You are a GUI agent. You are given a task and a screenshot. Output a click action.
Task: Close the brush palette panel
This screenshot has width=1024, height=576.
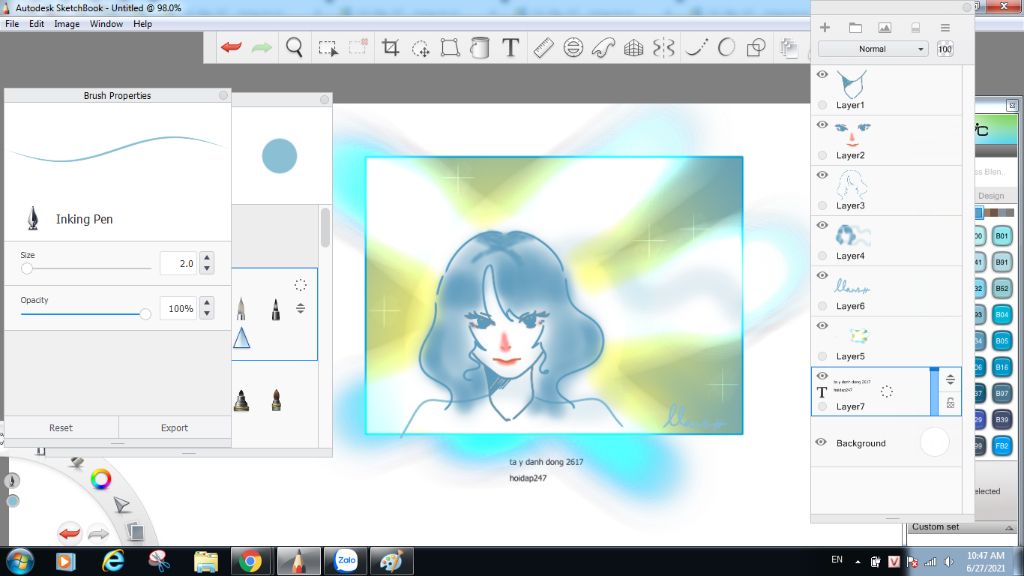pos(325,99)
